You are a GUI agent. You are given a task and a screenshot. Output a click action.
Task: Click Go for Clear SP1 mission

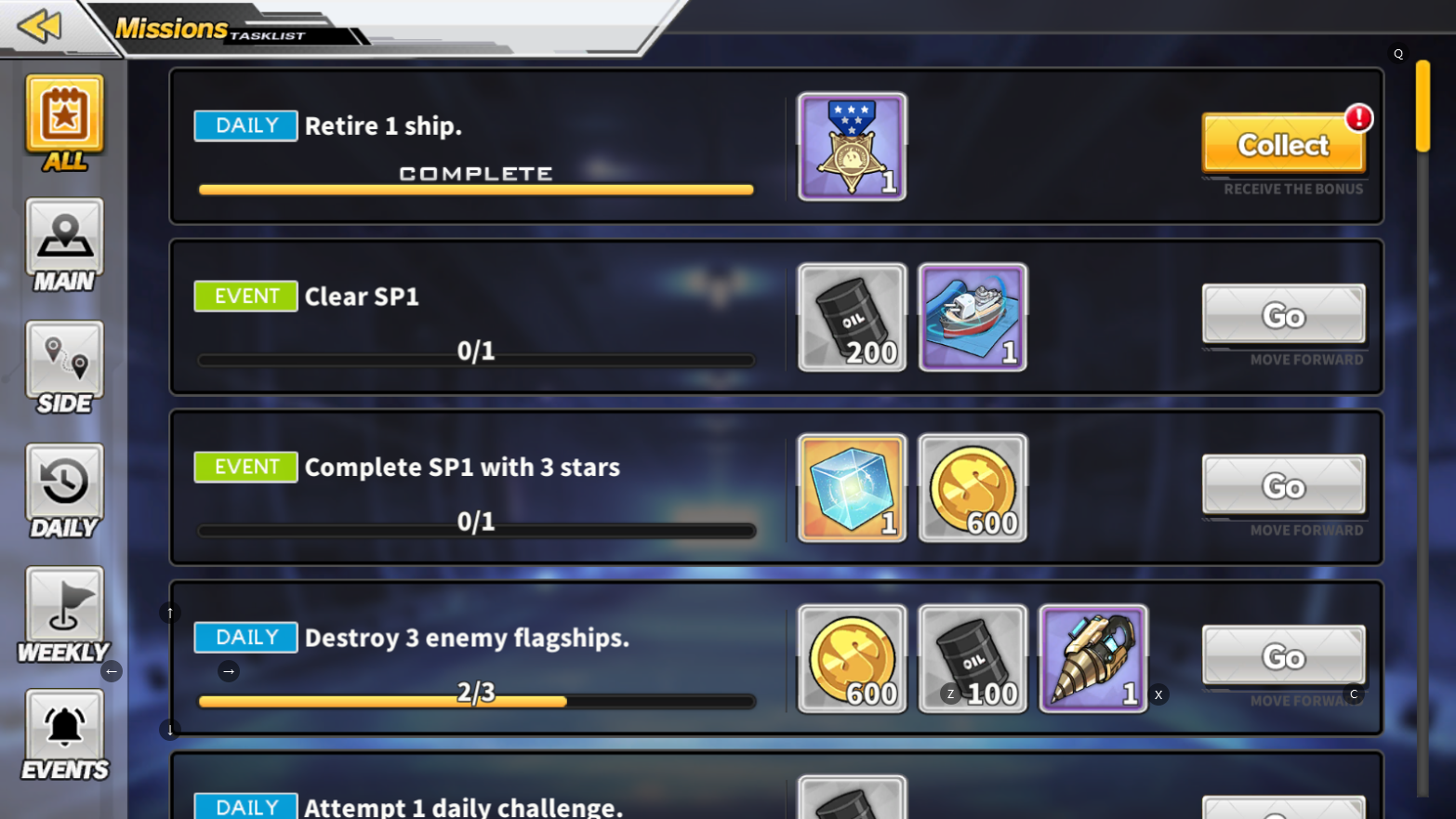[x=1283, y=315]
